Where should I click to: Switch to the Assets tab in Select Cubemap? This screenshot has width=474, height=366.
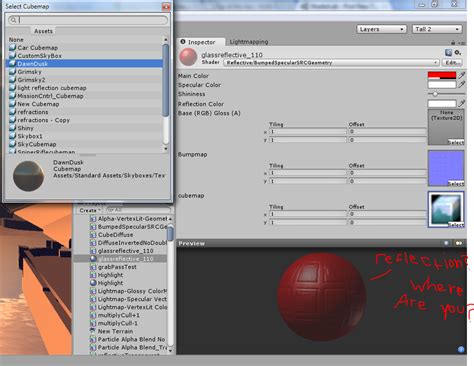pos(43,31)
